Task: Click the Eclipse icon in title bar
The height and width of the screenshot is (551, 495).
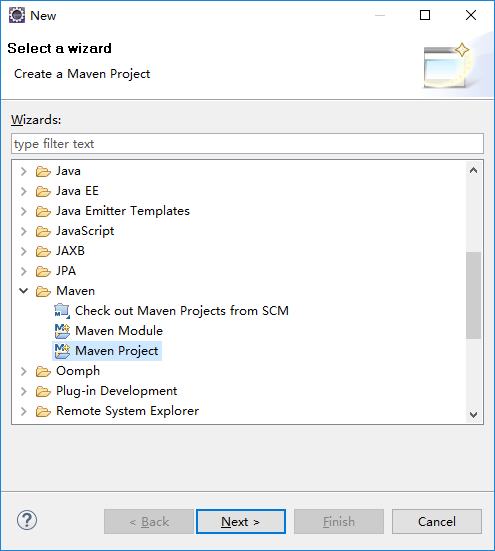Action: point(17,15)
